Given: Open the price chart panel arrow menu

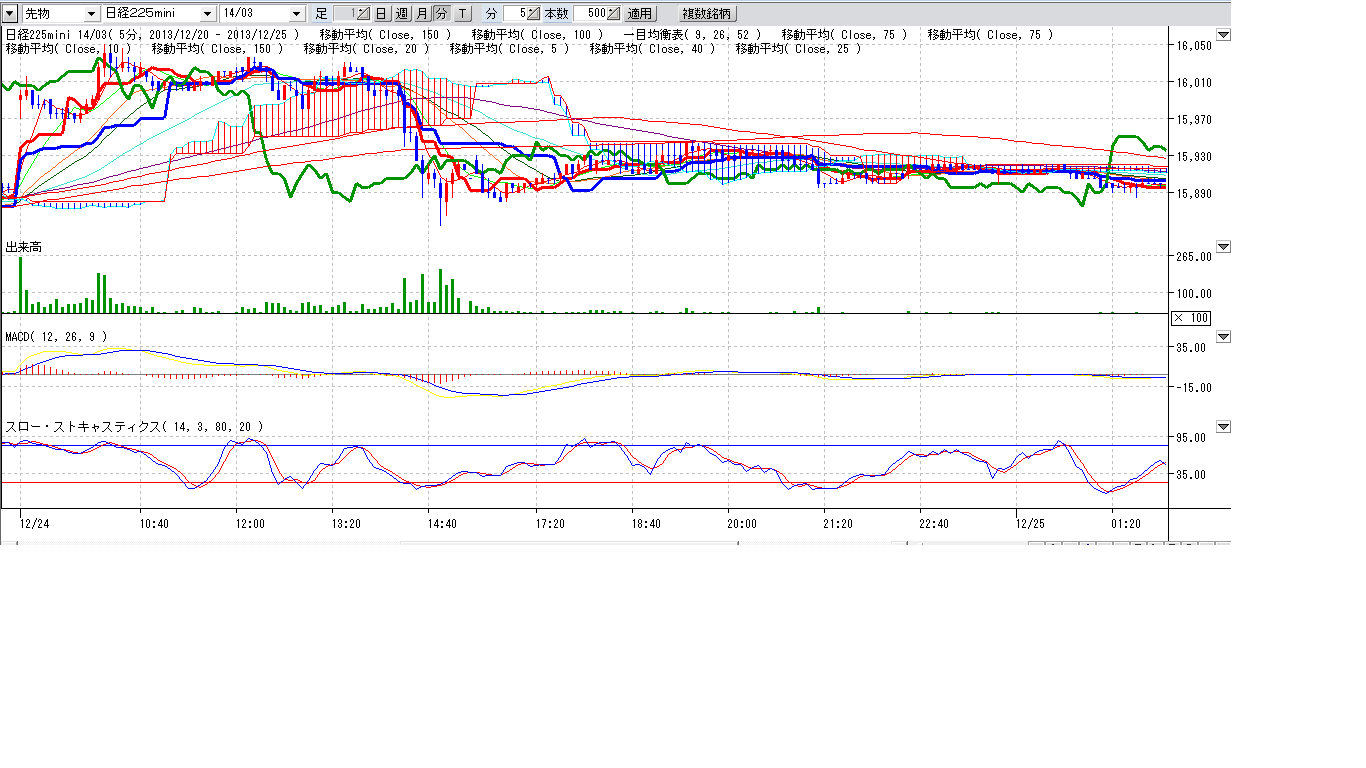Looking at the screenshot, I should [1223, 35].
